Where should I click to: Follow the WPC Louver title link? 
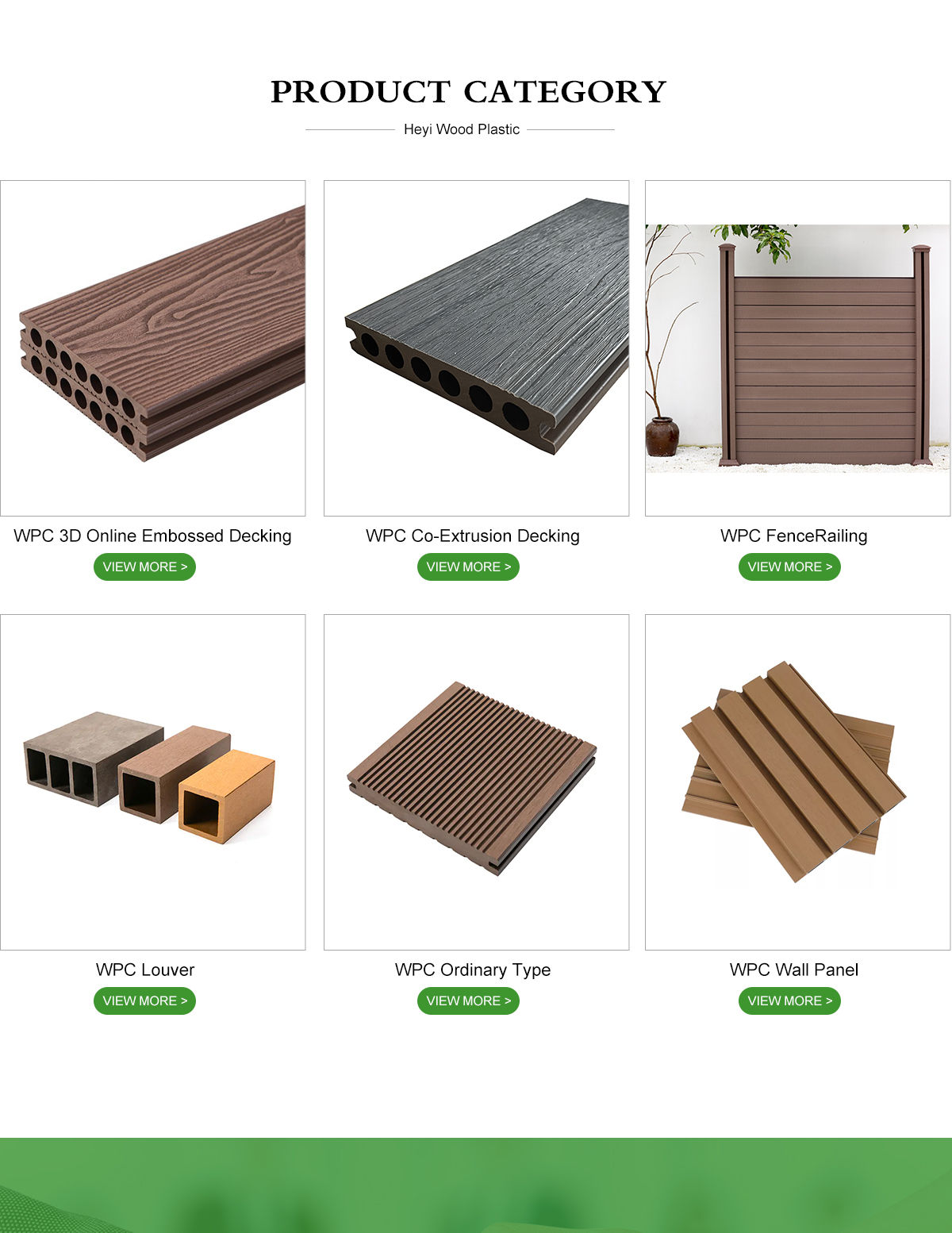coord(145,970)
